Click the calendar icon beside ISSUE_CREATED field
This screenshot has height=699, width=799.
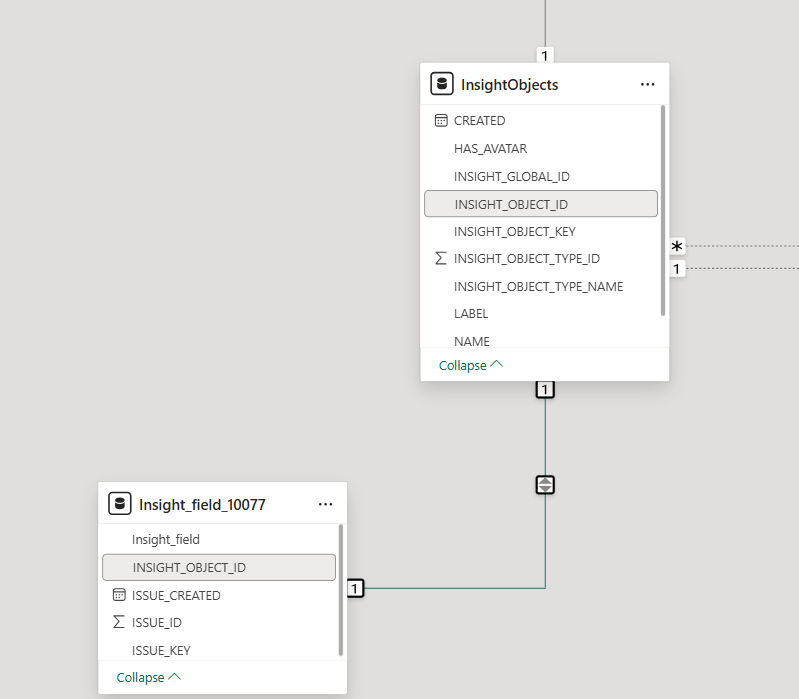coord(119,595)
